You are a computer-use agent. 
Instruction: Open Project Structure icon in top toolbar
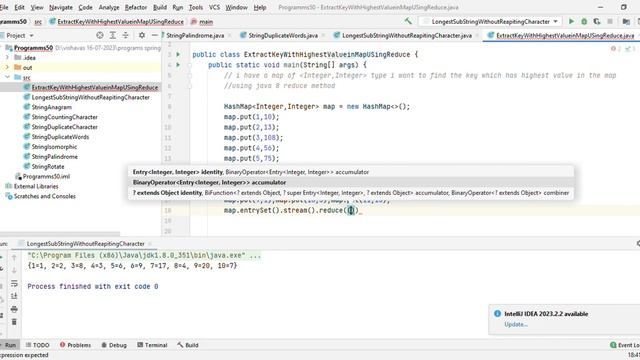[626, 21]
